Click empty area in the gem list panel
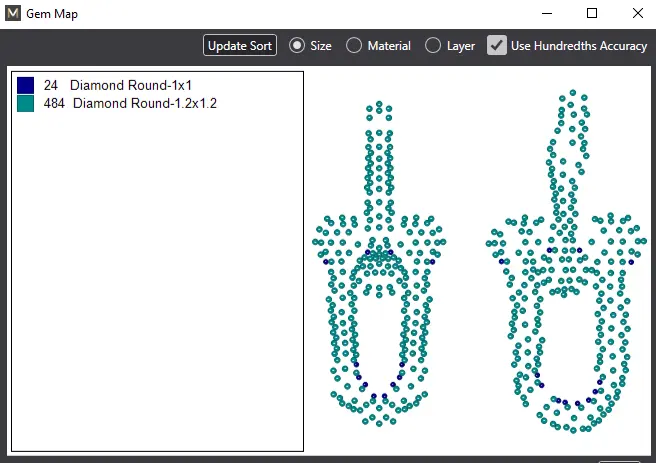656x463 pixels. click(155, 300)
